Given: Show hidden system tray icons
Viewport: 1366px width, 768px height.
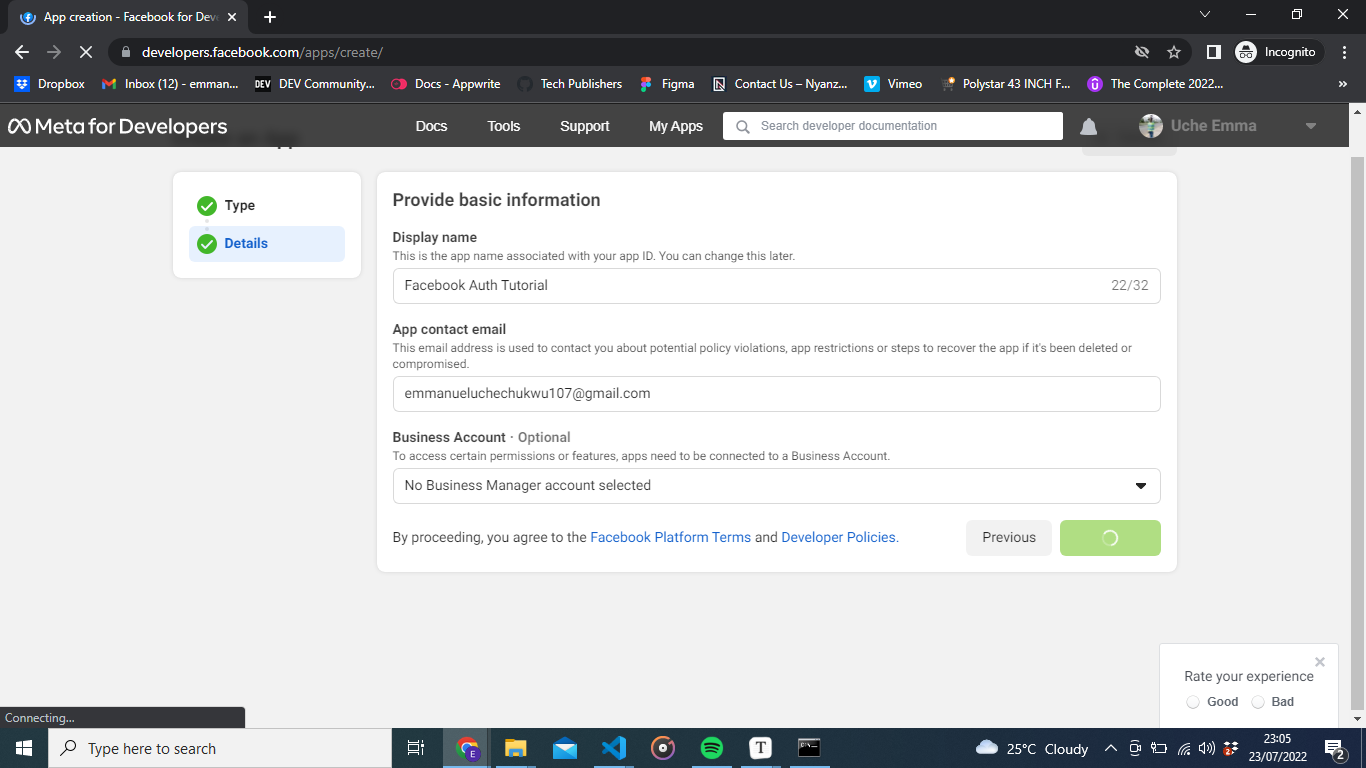Looking at the screenshot, I should [1111, 748].
